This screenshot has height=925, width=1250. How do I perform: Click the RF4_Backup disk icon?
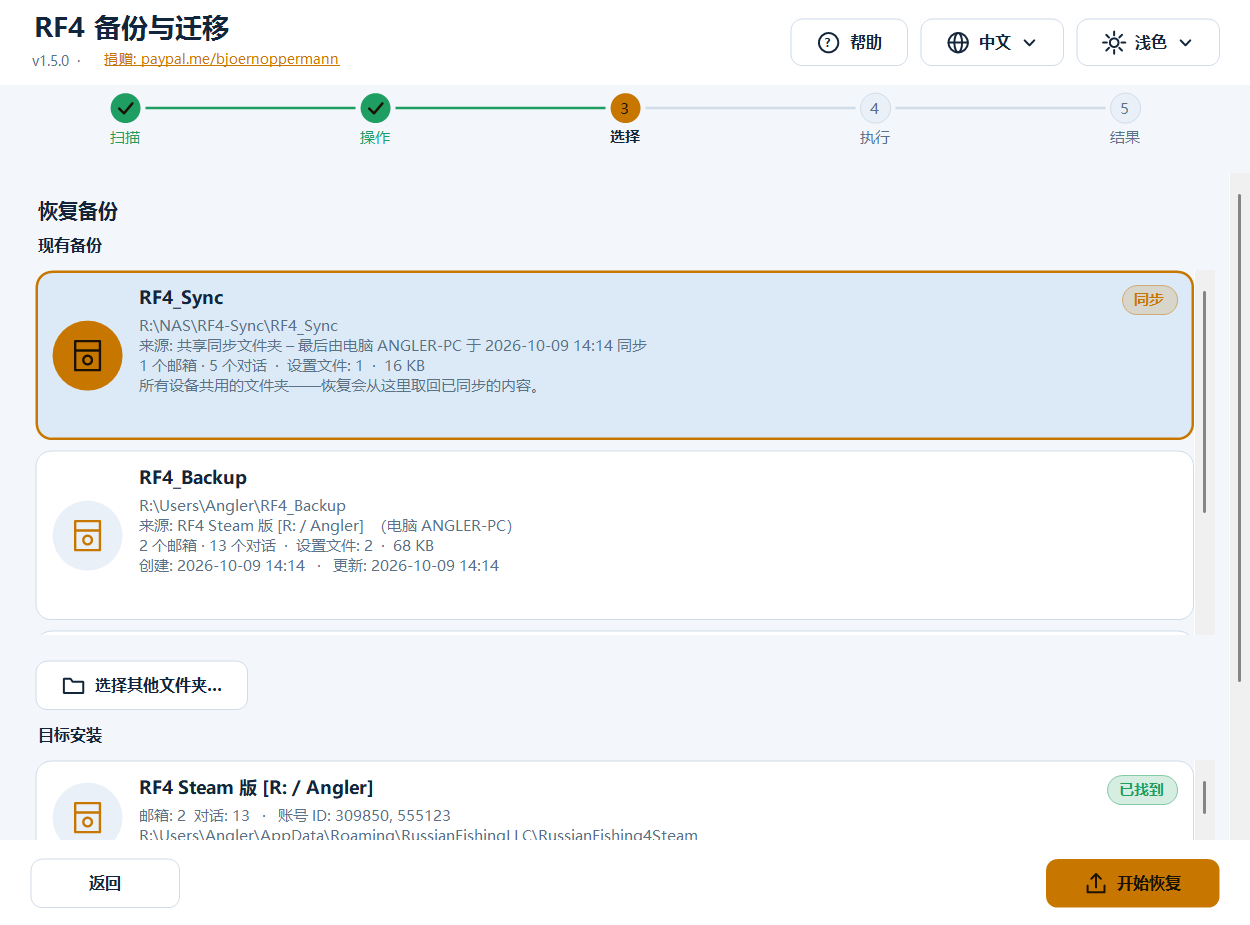[88, 535]
